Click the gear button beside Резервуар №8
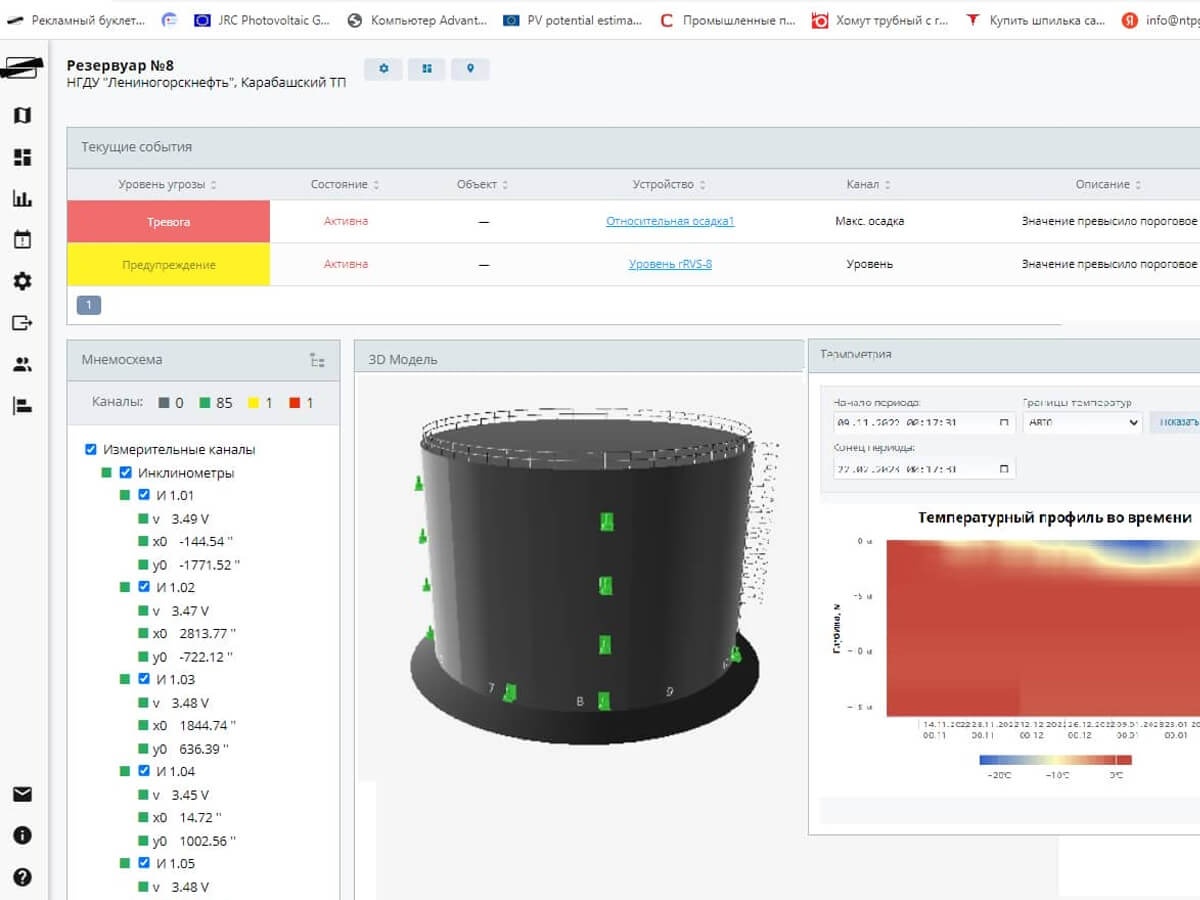 tap(383, 69)
